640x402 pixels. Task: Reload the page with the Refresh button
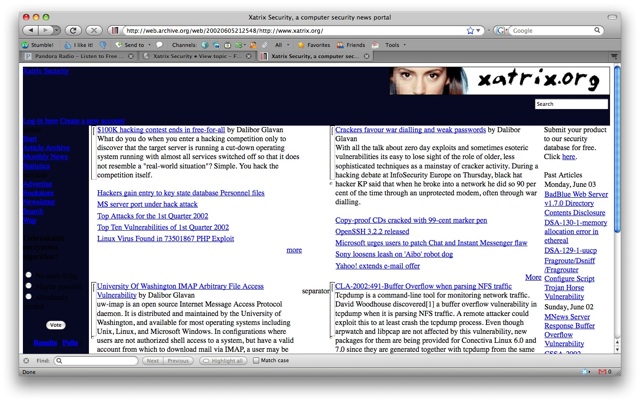click(x=73, y=30)
